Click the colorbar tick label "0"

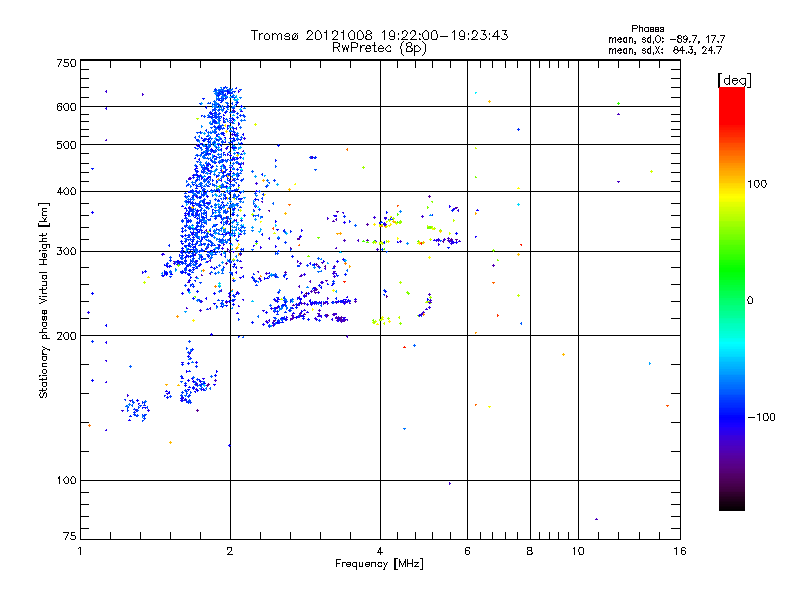point(750,301)
